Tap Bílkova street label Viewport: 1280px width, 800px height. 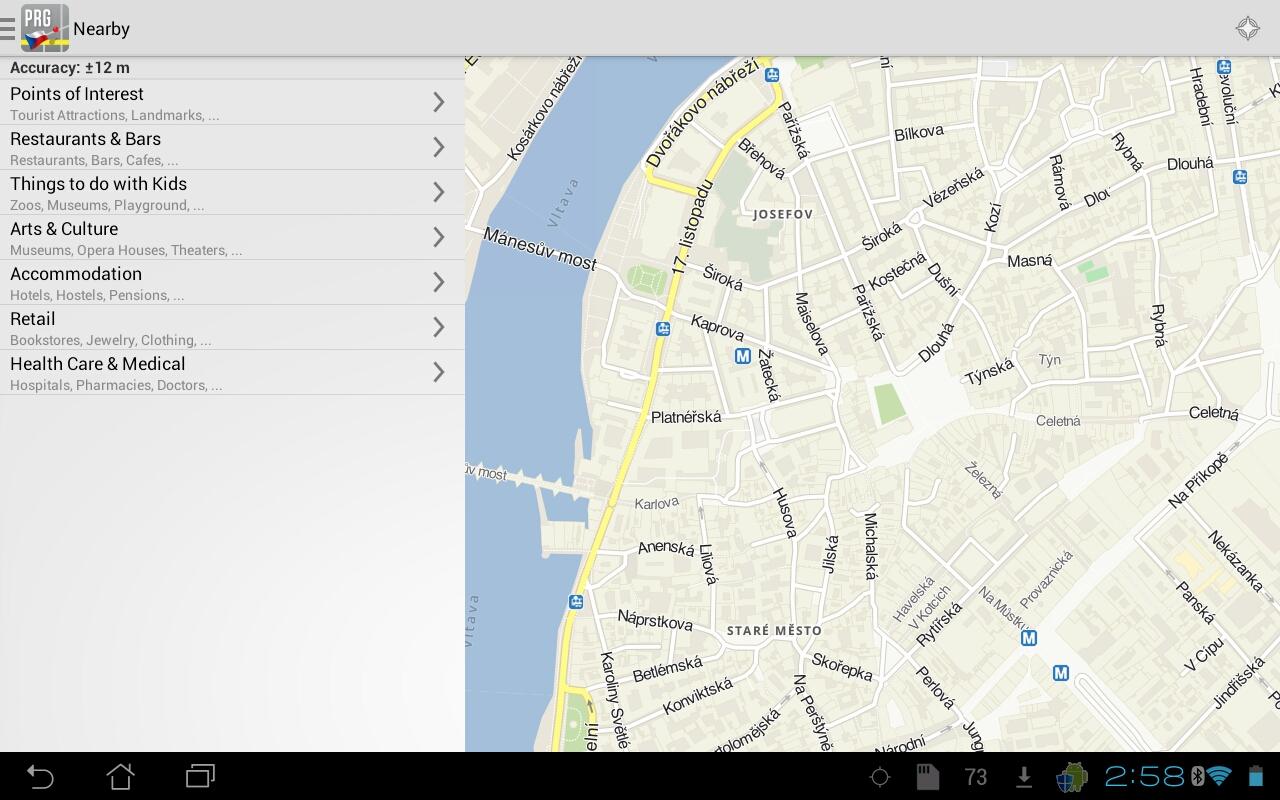[x=919, y=132]
